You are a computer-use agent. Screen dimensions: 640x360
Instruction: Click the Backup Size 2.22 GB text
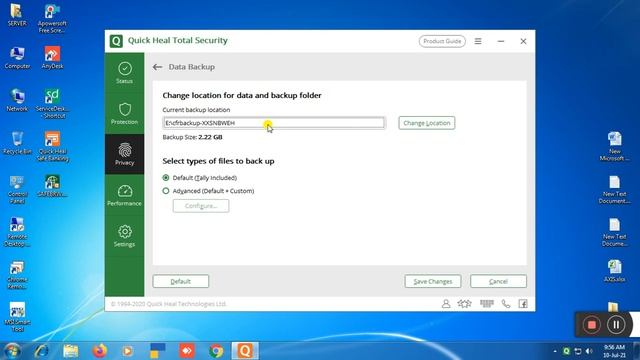coord(192,137)
